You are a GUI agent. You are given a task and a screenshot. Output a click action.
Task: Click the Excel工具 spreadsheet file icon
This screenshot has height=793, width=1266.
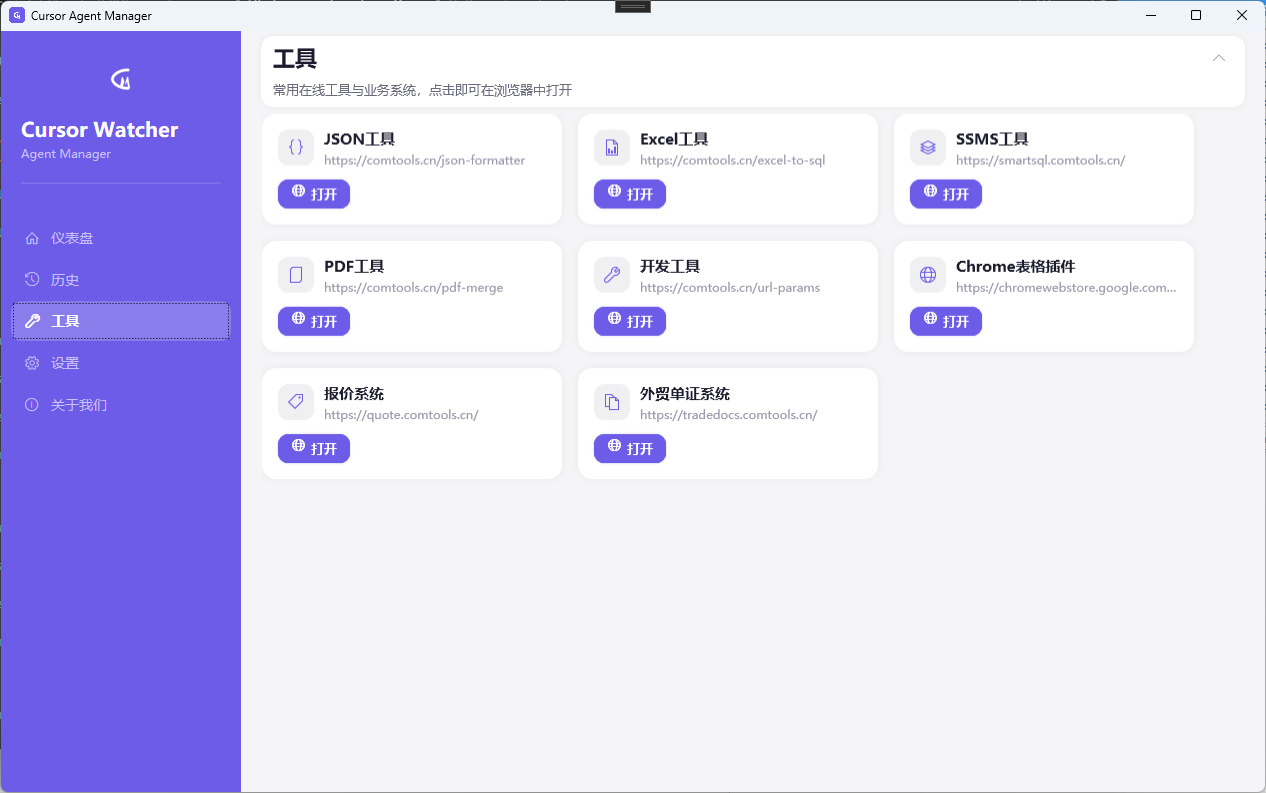612,147
